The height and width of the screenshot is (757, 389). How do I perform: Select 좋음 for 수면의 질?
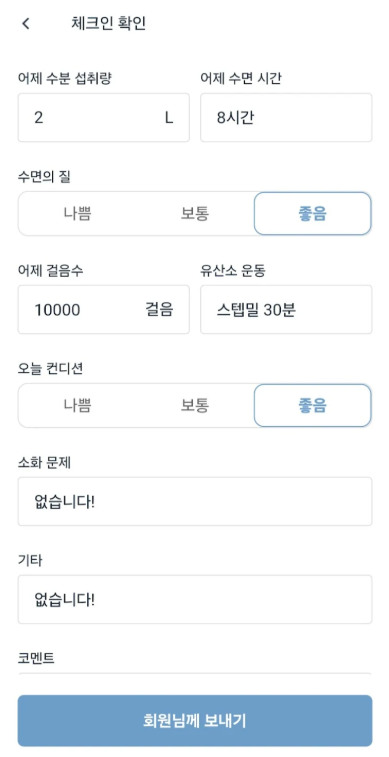313,214
